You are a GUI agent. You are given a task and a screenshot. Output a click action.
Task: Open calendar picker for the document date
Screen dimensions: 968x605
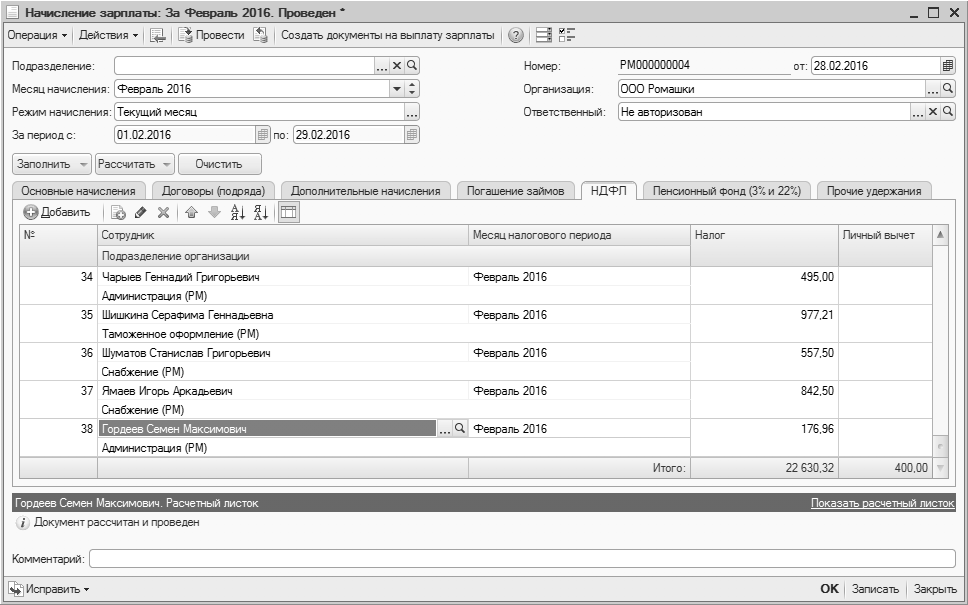point(947,66)
